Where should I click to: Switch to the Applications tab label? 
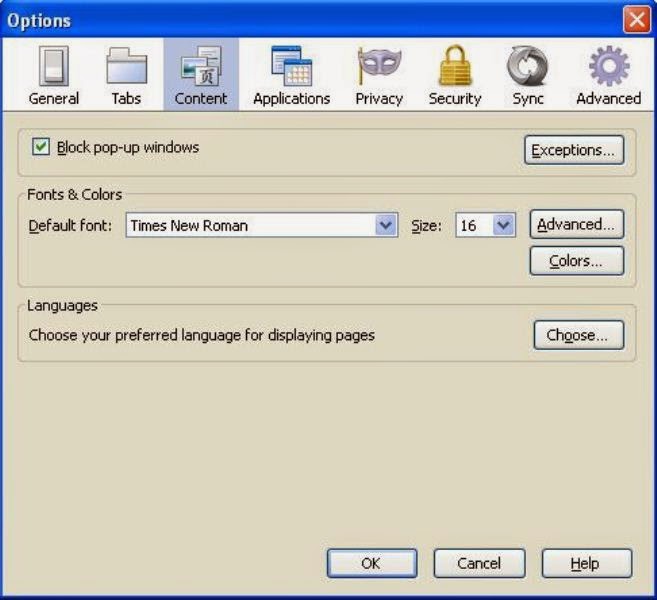click(292, 99)
